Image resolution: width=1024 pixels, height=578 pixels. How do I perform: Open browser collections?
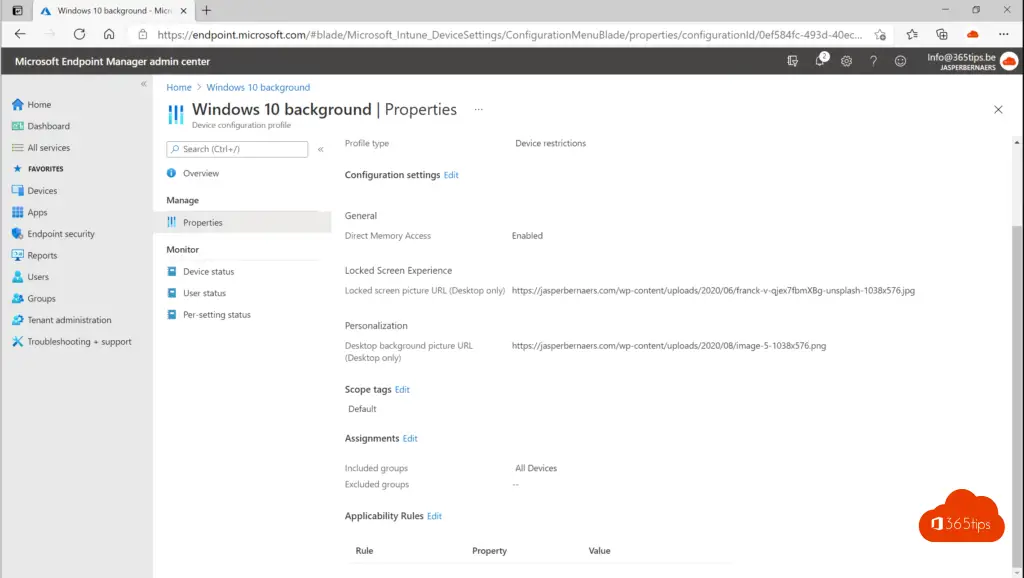coord(942,34)
